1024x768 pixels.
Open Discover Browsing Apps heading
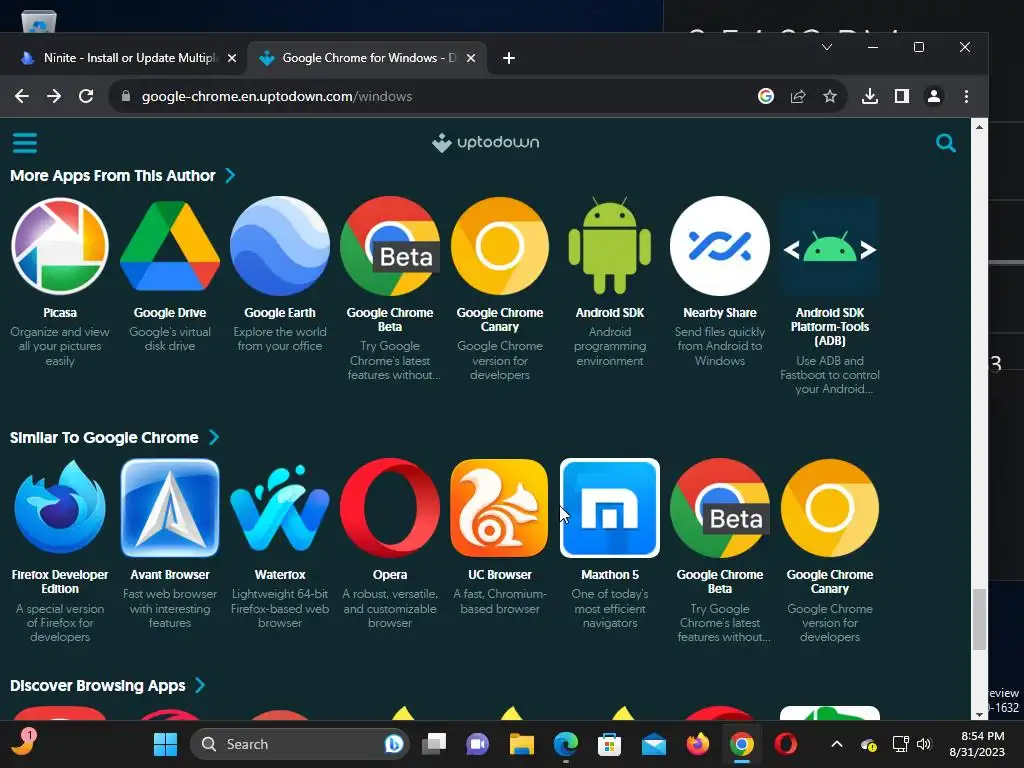tap(97, 686)
